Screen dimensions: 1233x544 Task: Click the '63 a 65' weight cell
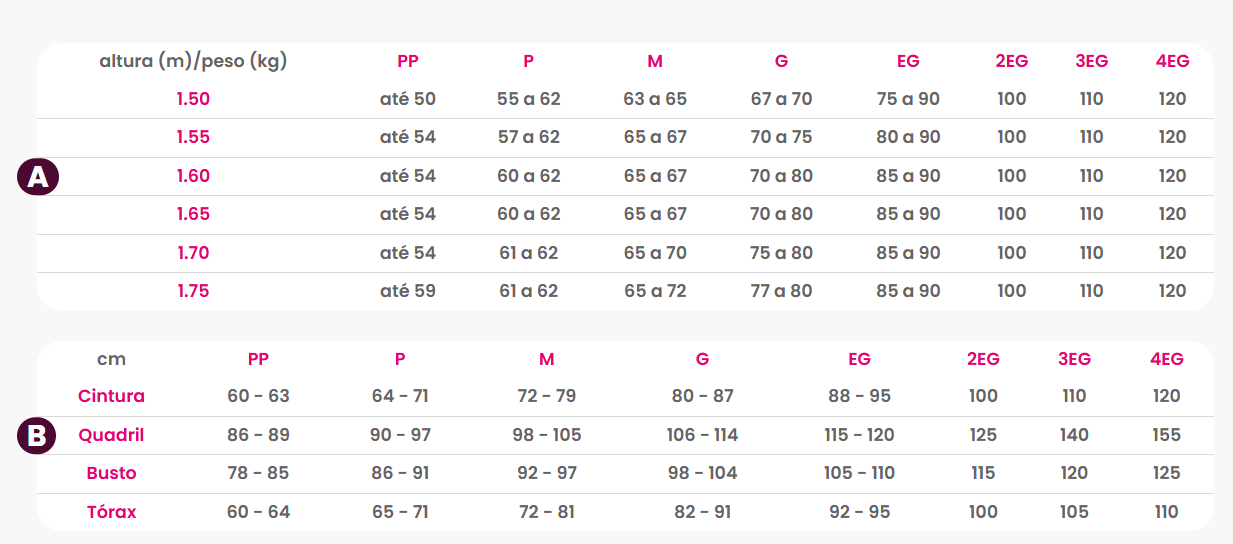click(655, 99)
